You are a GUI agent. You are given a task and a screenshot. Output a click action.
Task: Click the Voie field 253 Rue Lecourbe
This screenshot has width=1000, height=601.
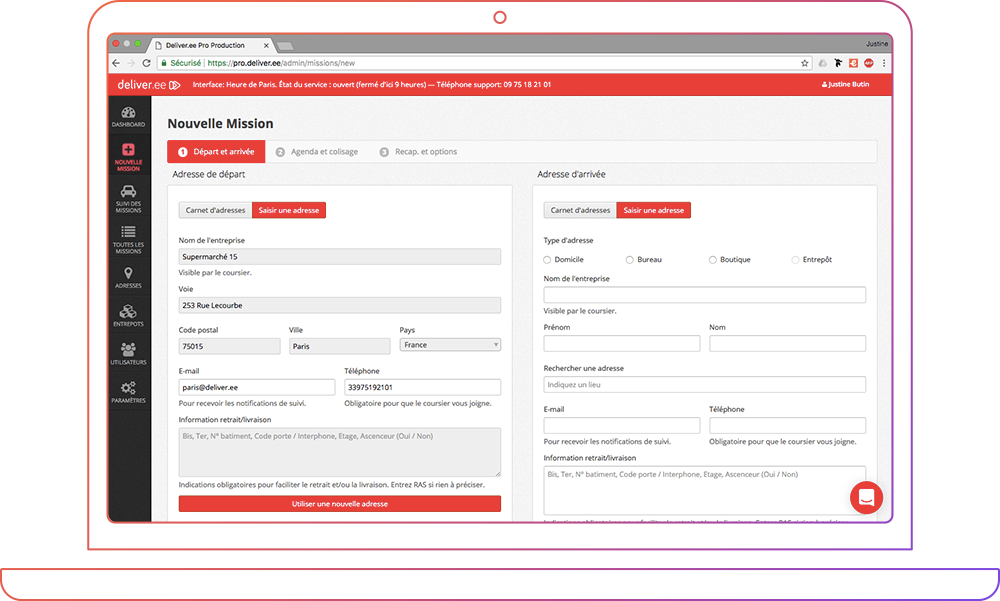[340, 305]
